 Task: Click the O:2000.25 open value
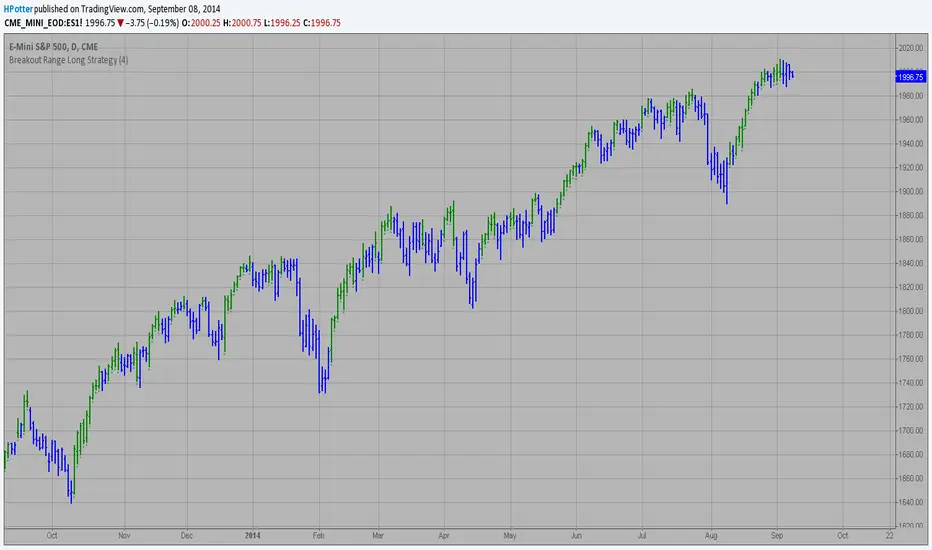(x=201, y=23)
